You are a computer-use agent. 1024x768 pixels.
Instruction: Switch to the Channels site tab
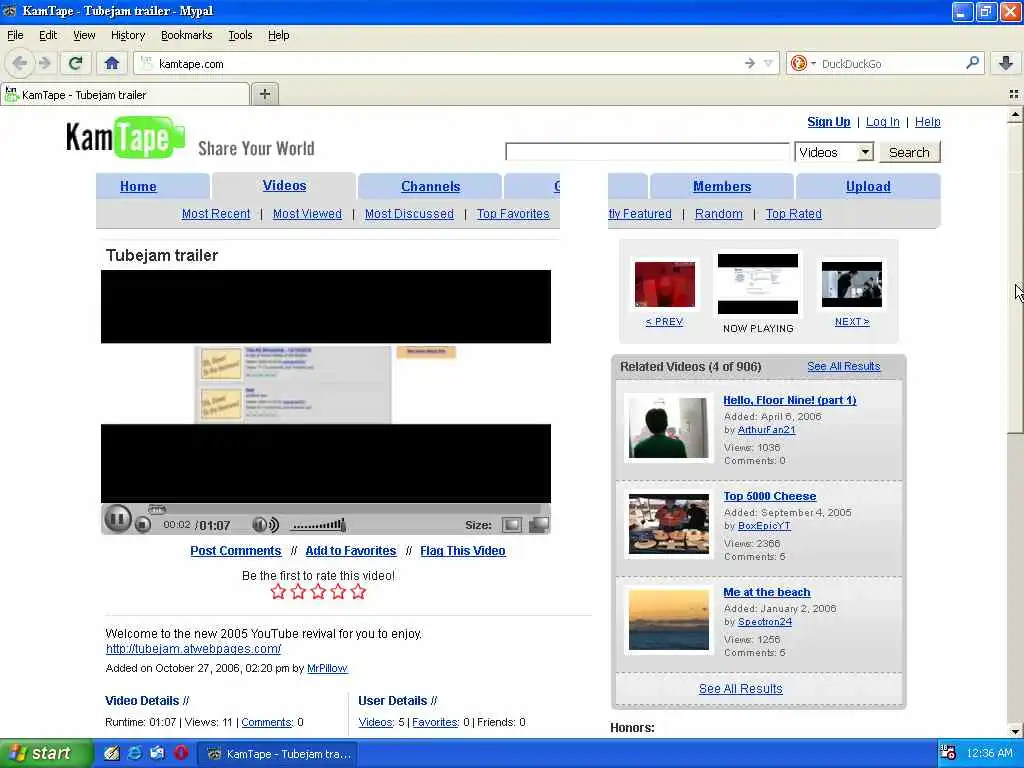point(430,187)
